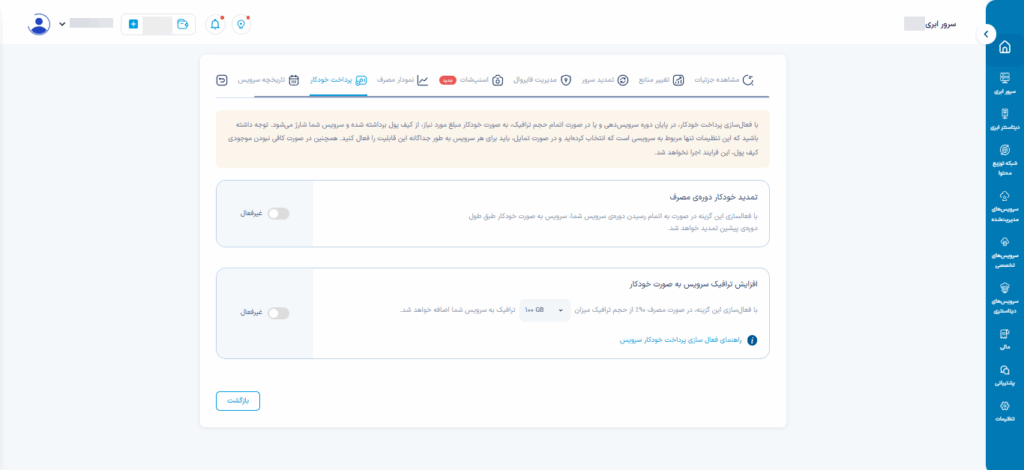The height and width of the screenshot is (470, 1024).
Task: Open سرویس‌های دیتاسنتری in sidebar
Action: click(x=1004, y=298)
